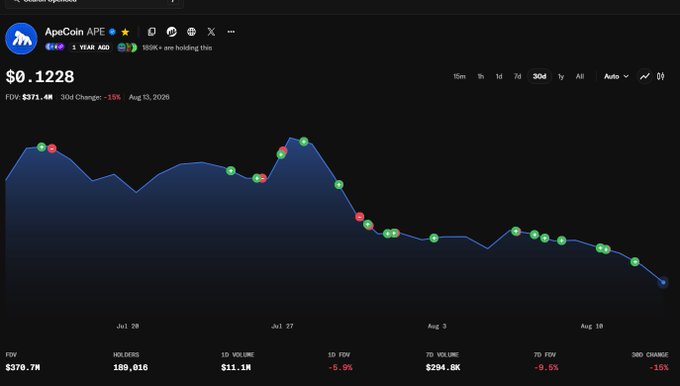
Task: Click red marker beside first green left-peak marker
Action: tap(52, 149)
